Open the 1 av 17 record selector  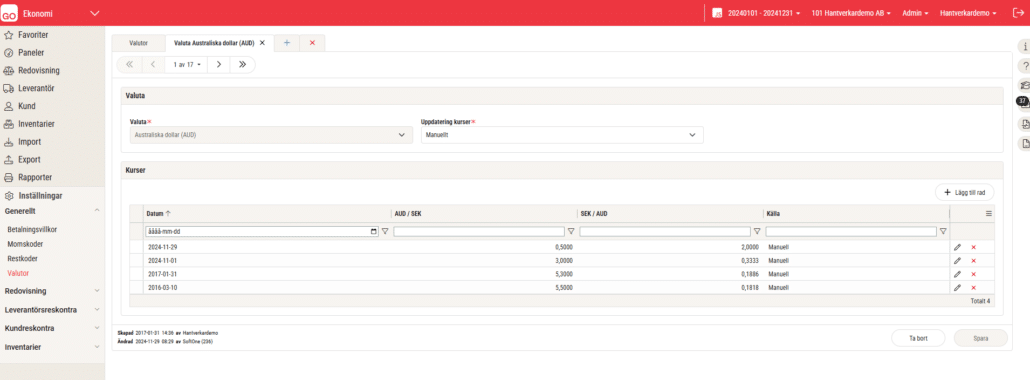click(187, 64)
